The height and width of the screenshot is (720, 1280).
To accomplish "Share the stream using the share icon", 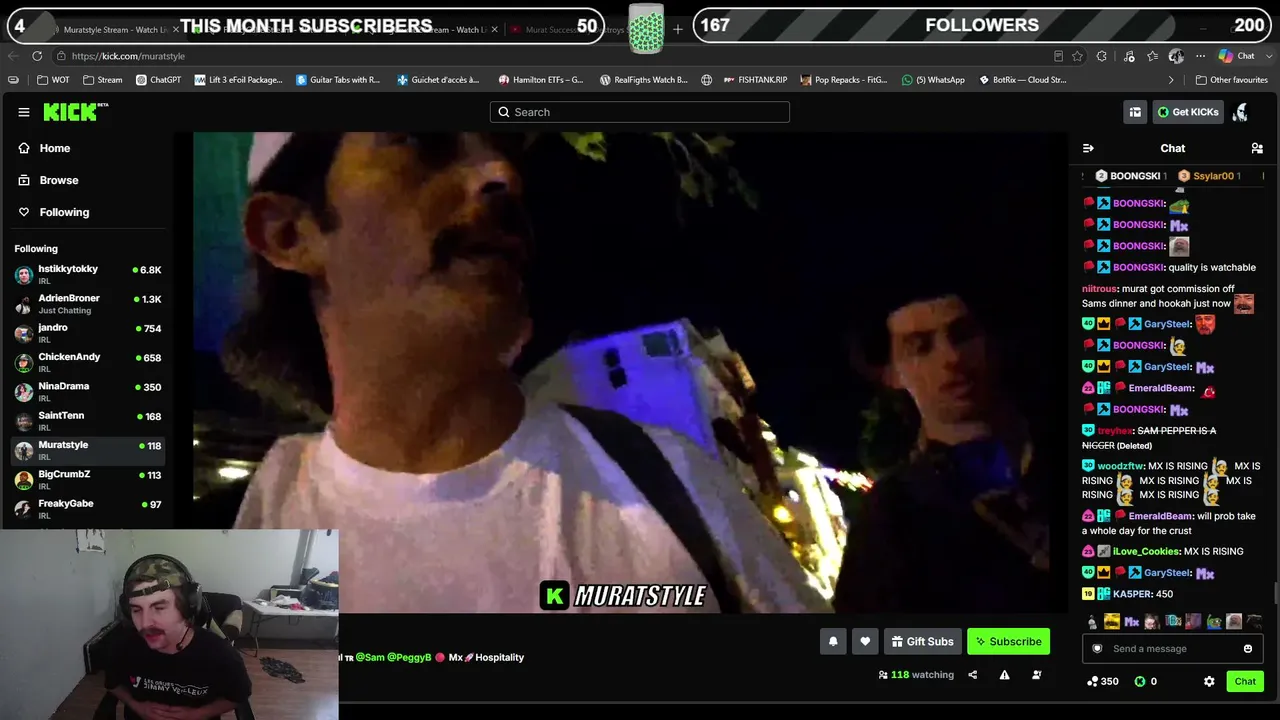I will 972,675.
